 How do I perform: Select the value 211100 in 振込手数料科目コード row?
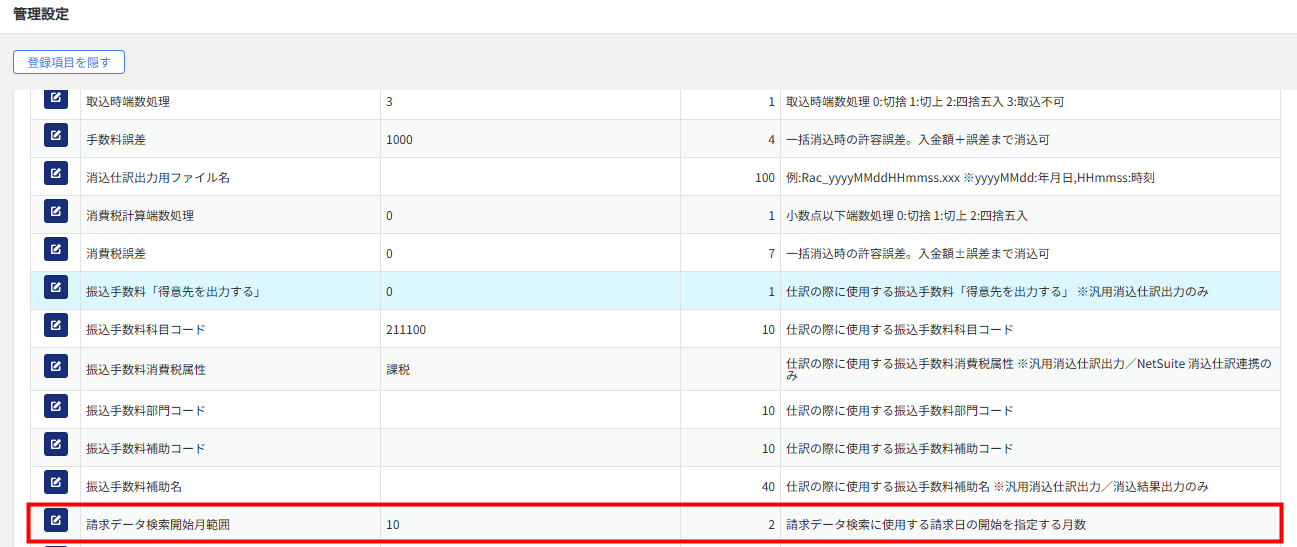[406, 330]
